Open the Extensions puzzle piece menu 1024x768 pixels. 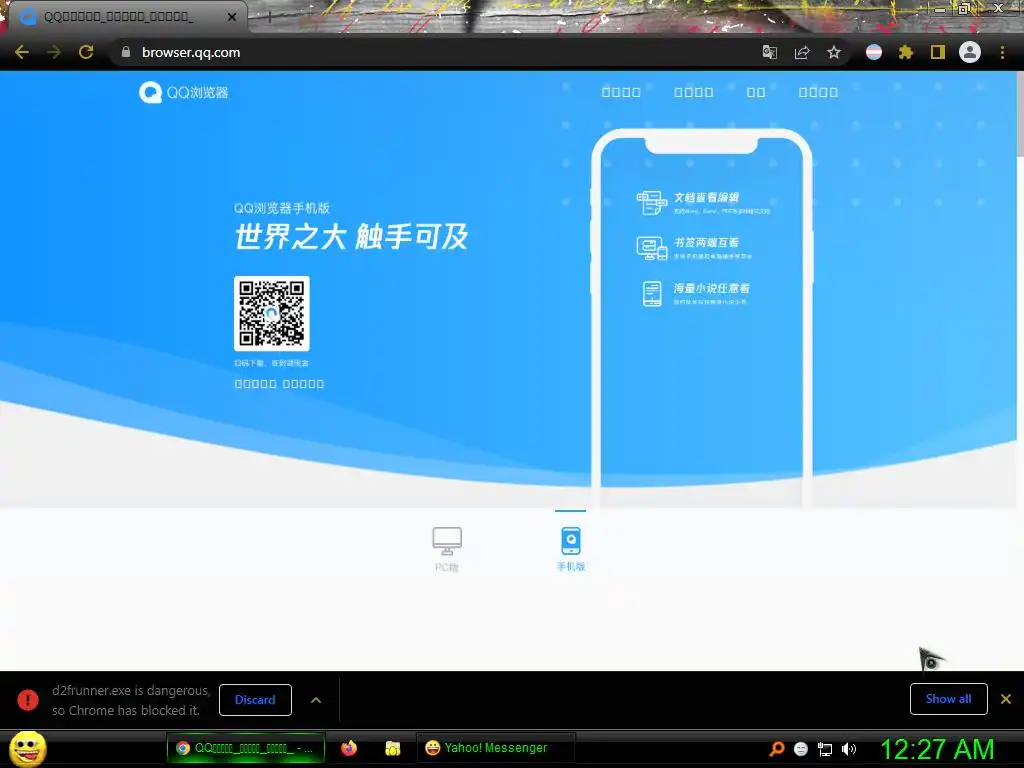click(906, 52)
